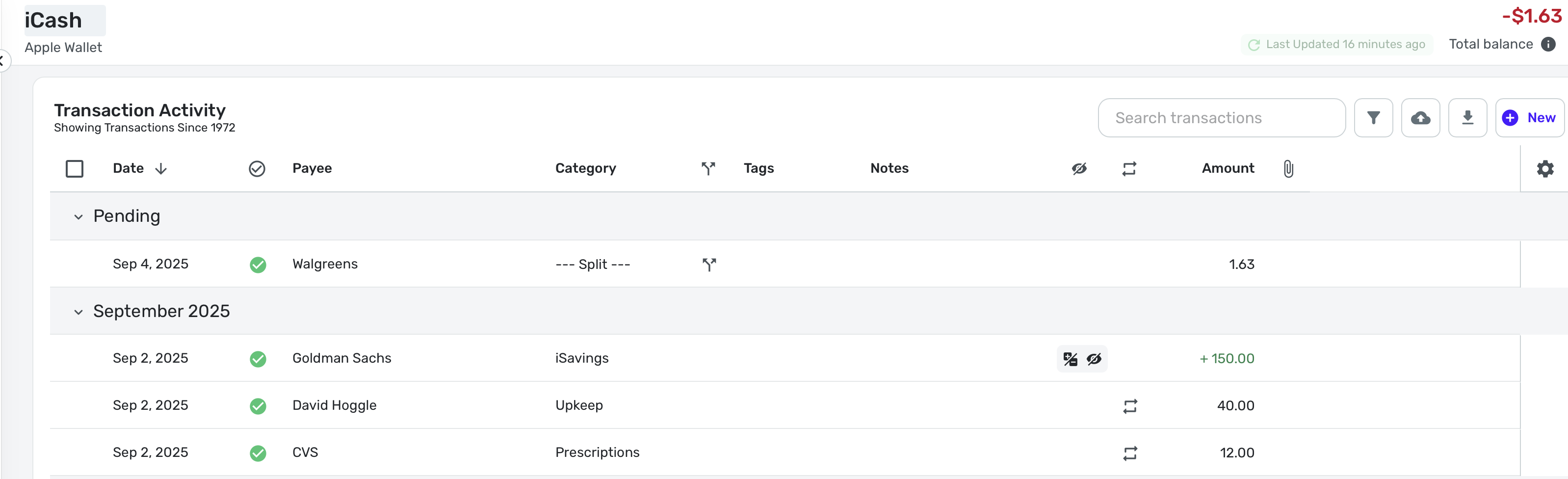This screenshot has height=479, width=1568.
Task: Refresh via Last Updated 16 minutes ago
Action: (x=1337, y=45)
